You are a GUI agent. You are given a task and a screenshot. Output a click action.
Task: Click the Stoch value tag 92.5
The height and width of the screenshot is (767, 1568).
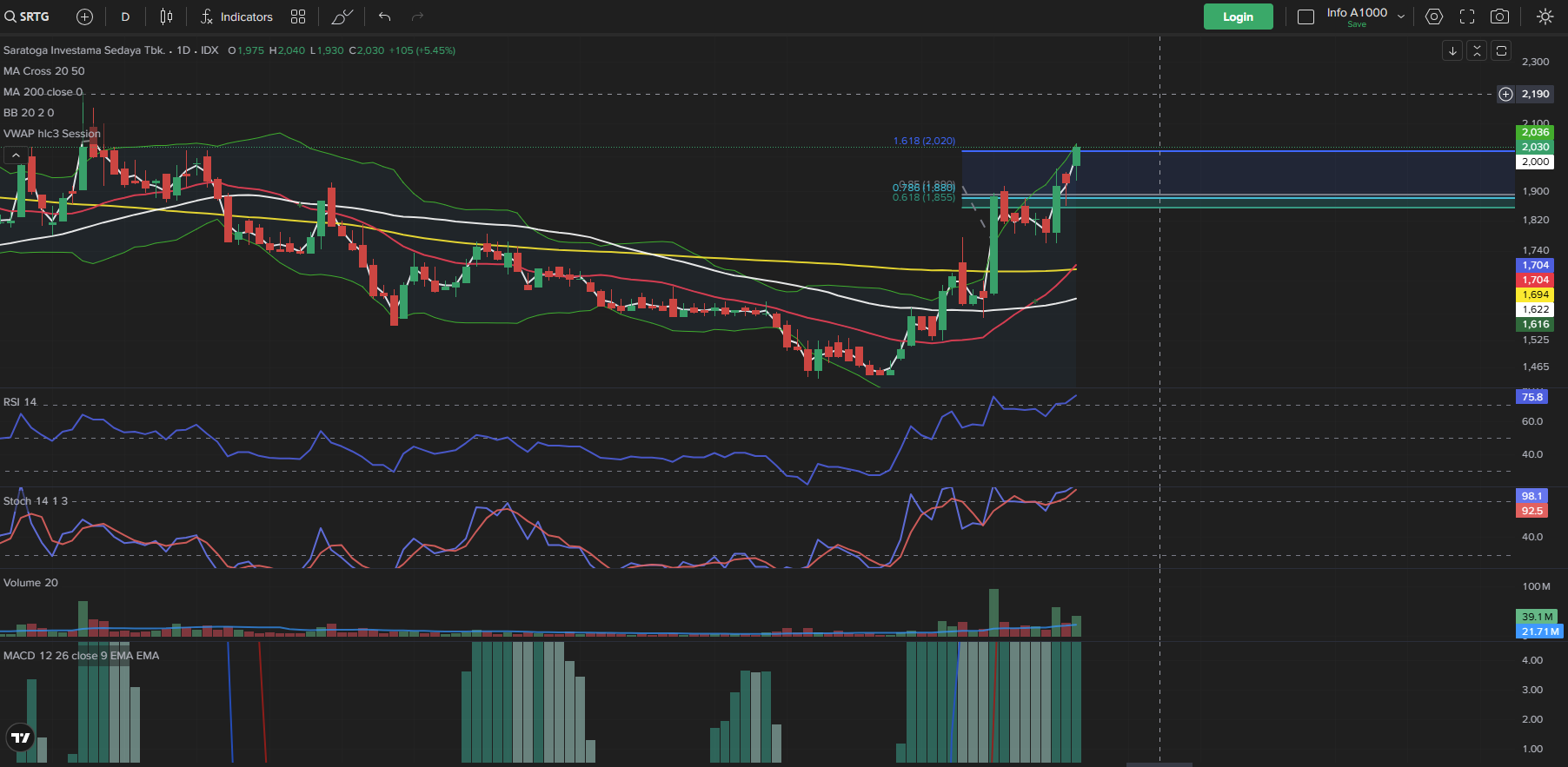tap(1532, 511)
